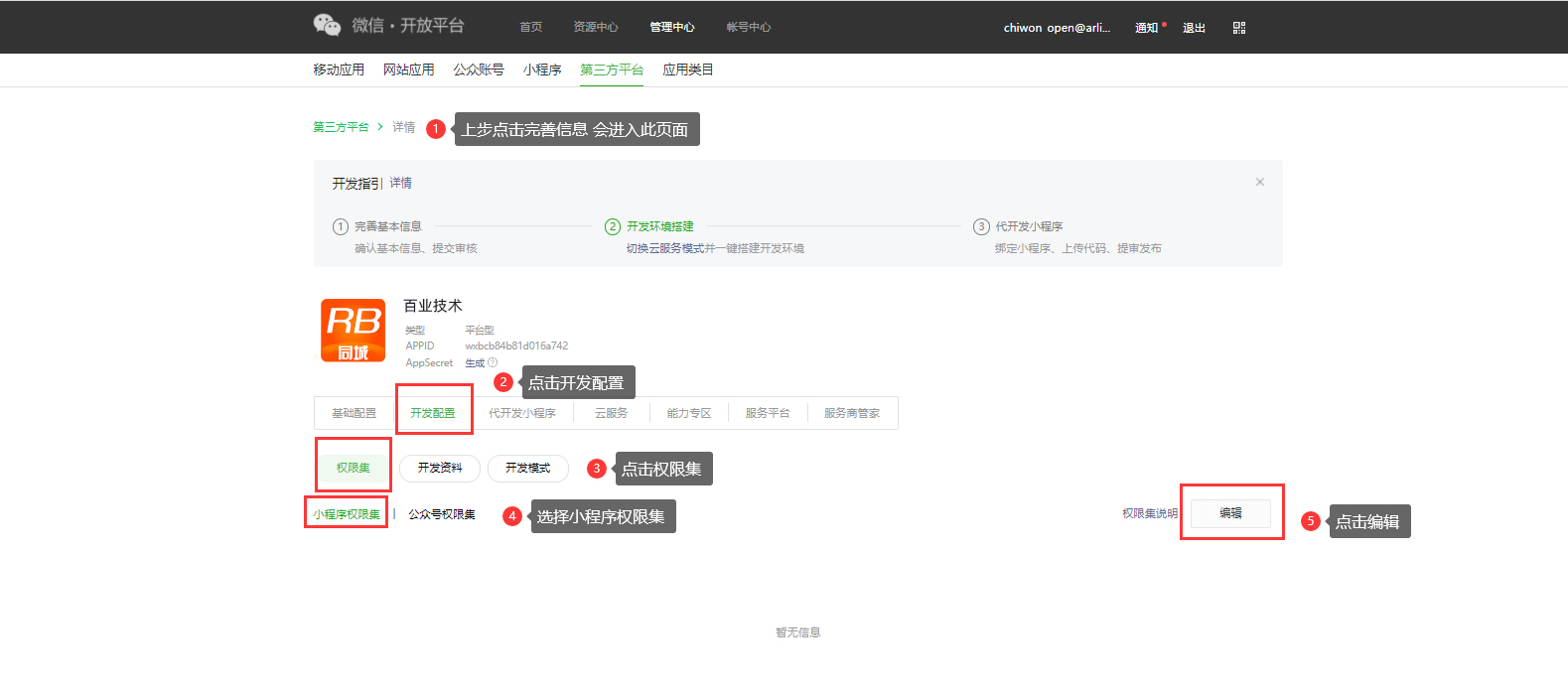Open the QR code icon in header
Image resolution: width=1568 pixels, height=691 pixels.
click(x=1238, y=28)
